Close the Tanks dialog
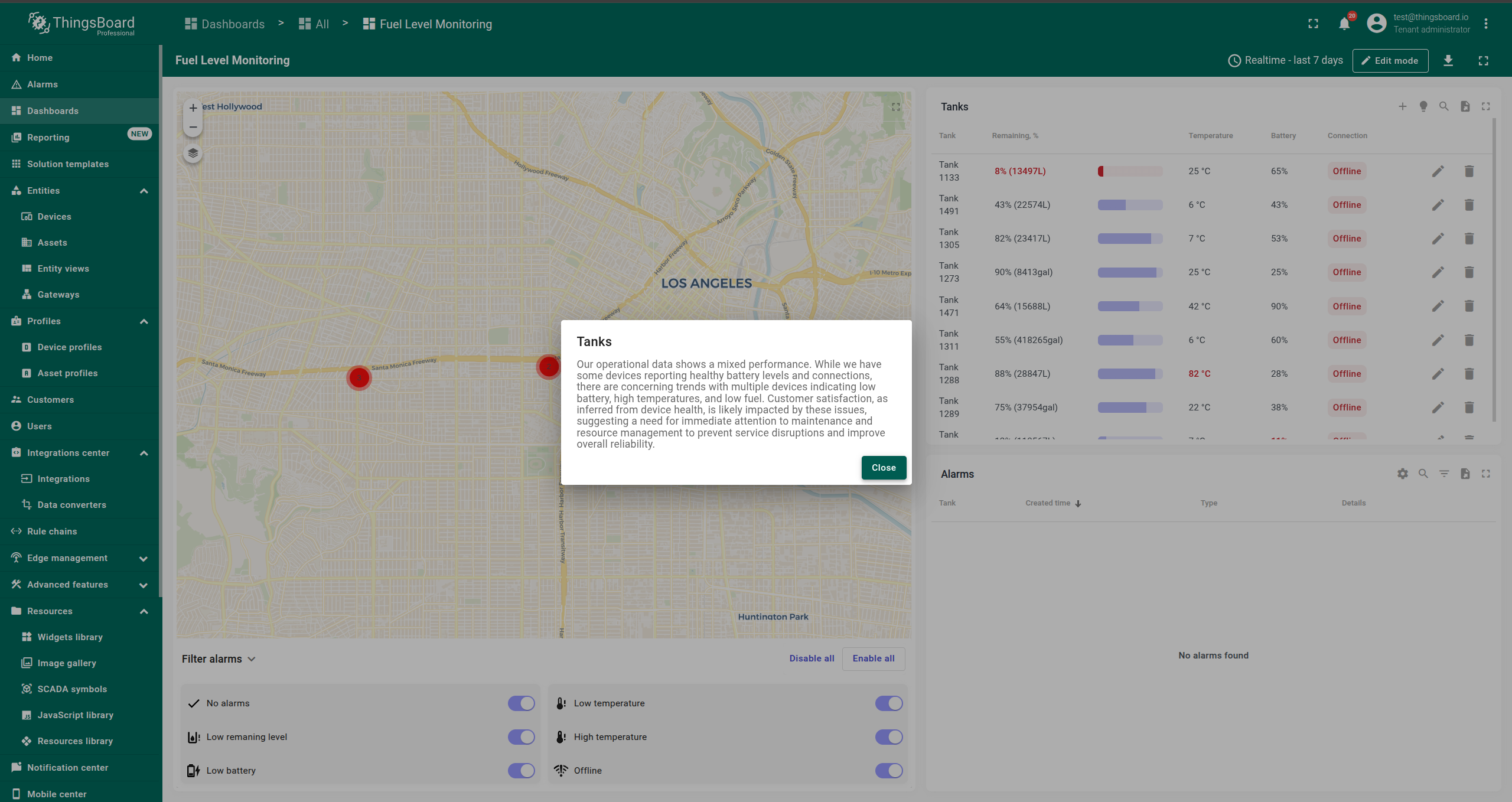Screen dimensions: 1512x802 (x=884, y=468)
